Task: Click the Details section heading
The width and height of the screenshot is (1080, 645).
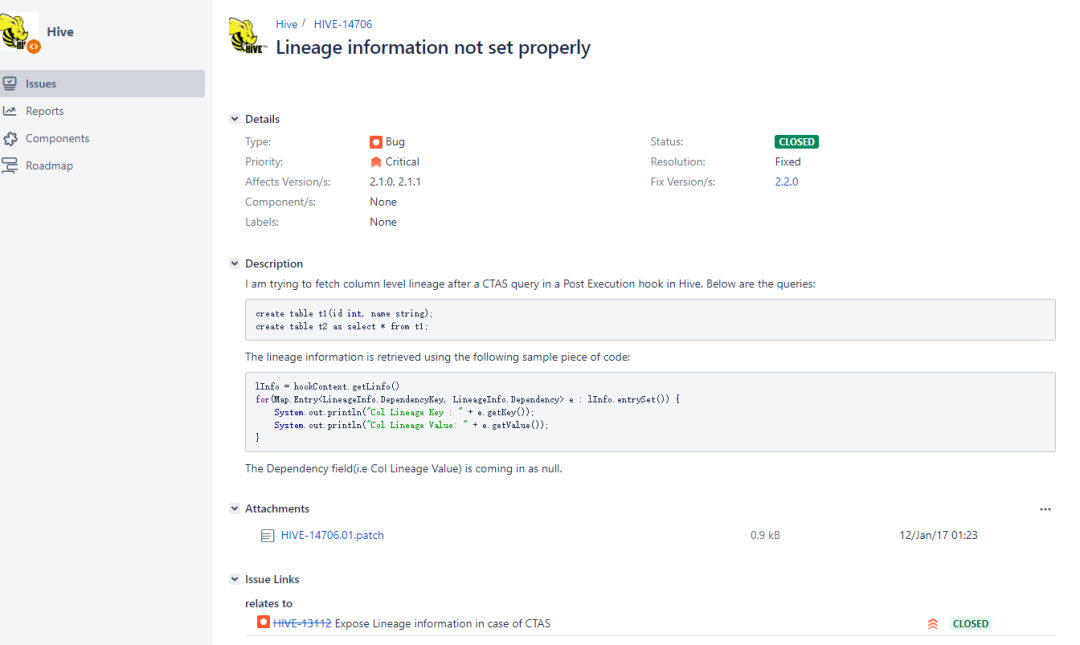Action: tap(262, 119)
